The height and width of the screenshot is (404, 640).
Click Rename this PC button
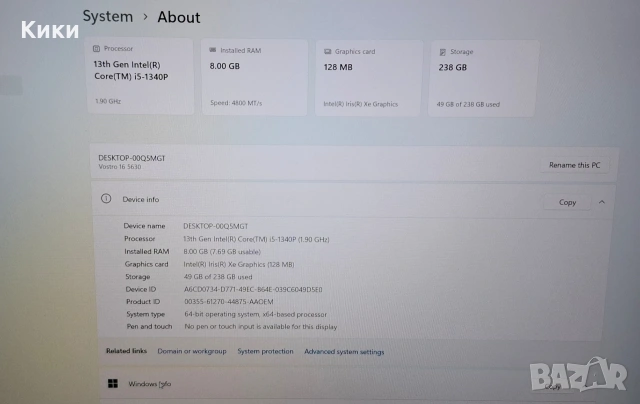click(574, 165)
